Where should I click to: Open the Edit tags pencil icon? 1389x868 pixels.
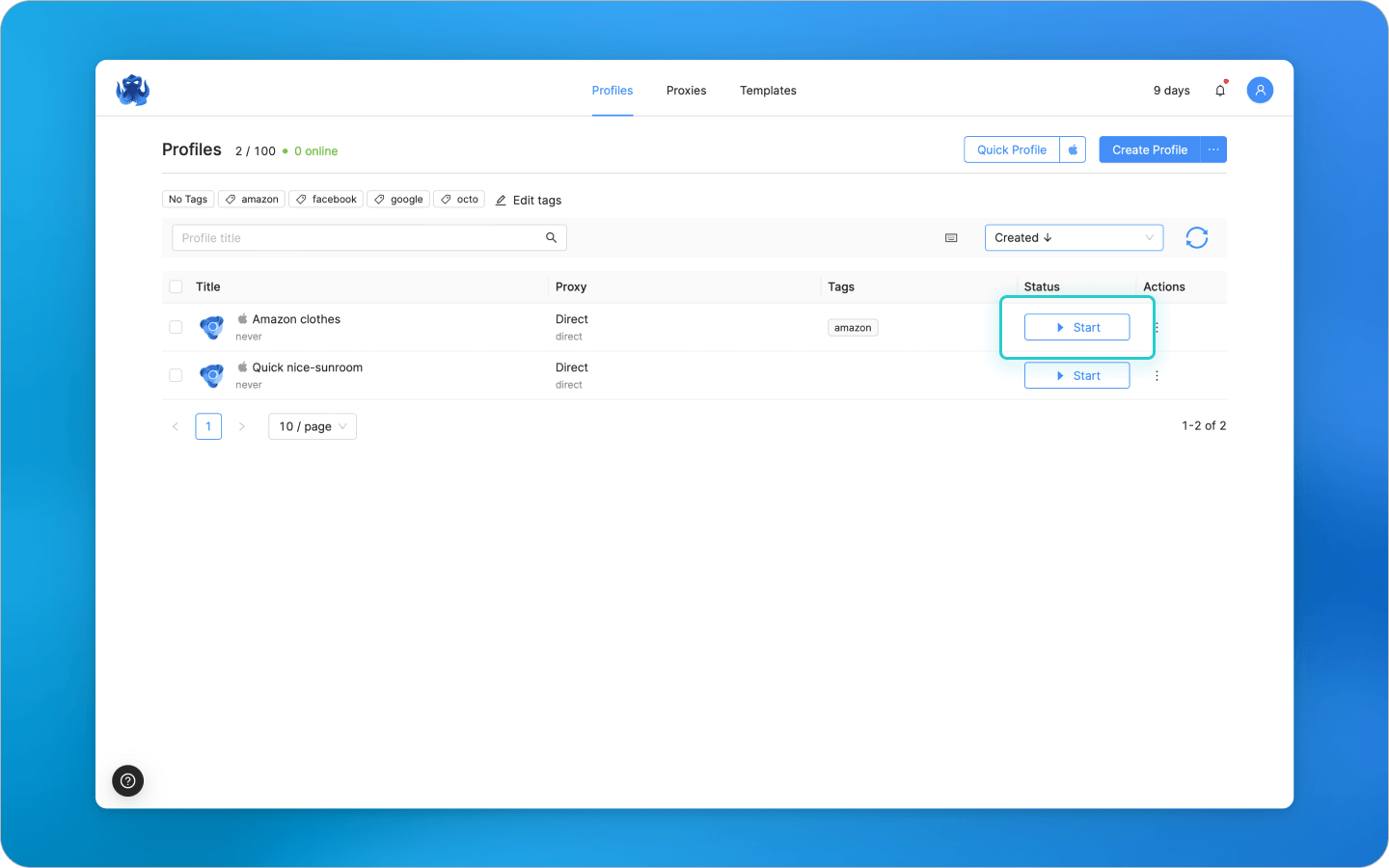[x=501, y=200]
